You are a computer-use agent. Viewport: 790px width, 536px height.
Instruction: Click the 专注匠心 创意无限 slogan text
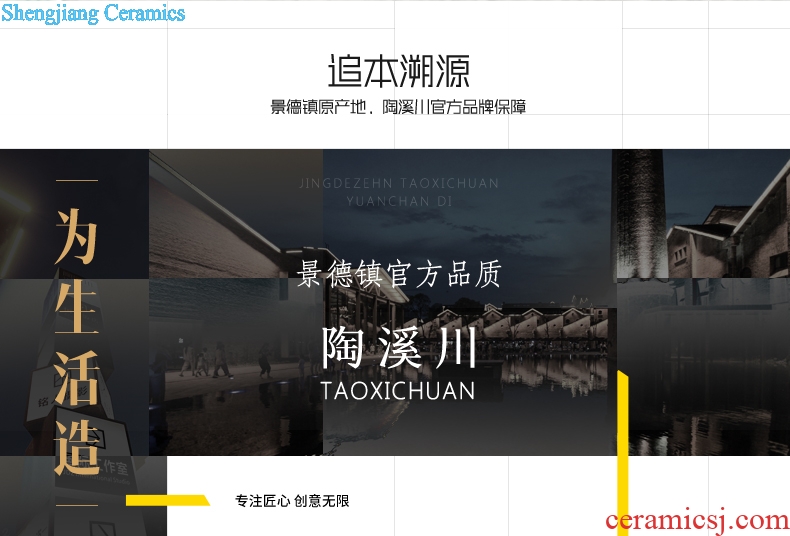[292, 501]
